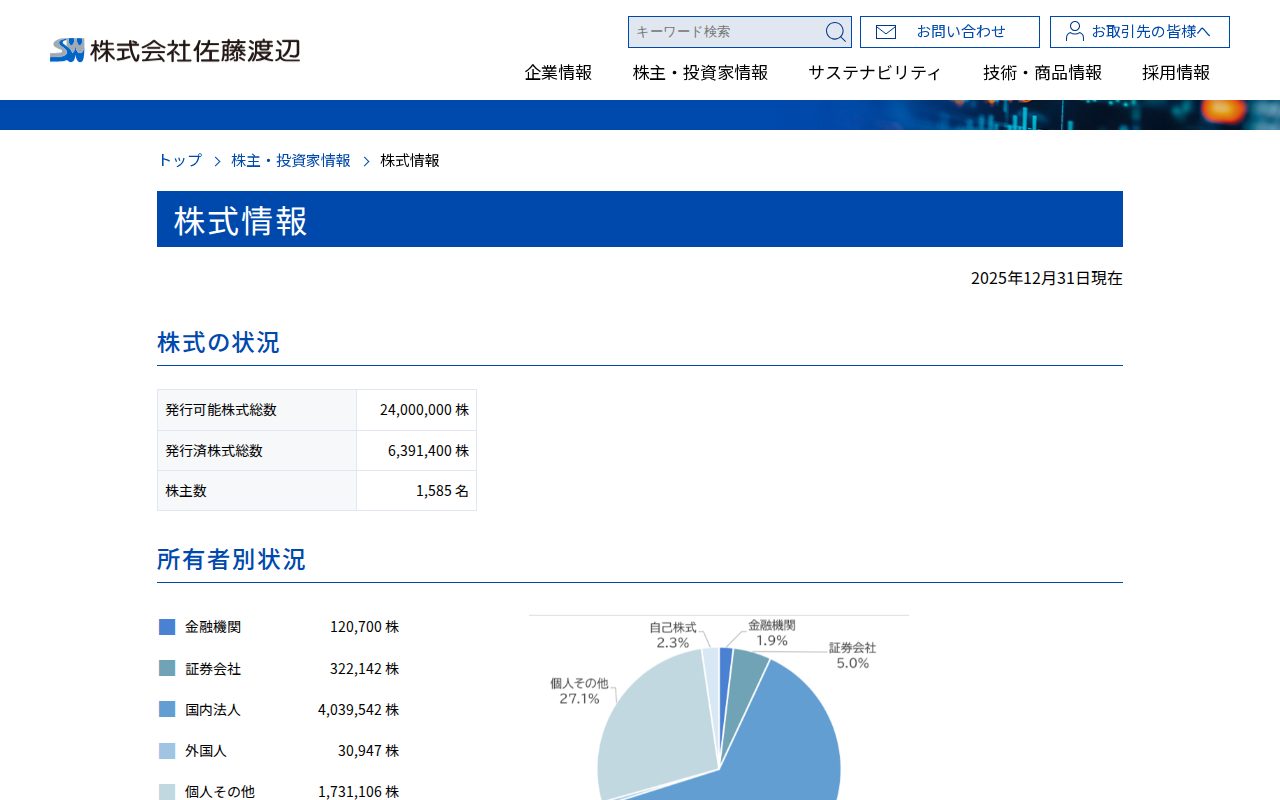Click the envelope icon in お問い合わせ
Screen dimensions: 1280x800
coord(886,32)
